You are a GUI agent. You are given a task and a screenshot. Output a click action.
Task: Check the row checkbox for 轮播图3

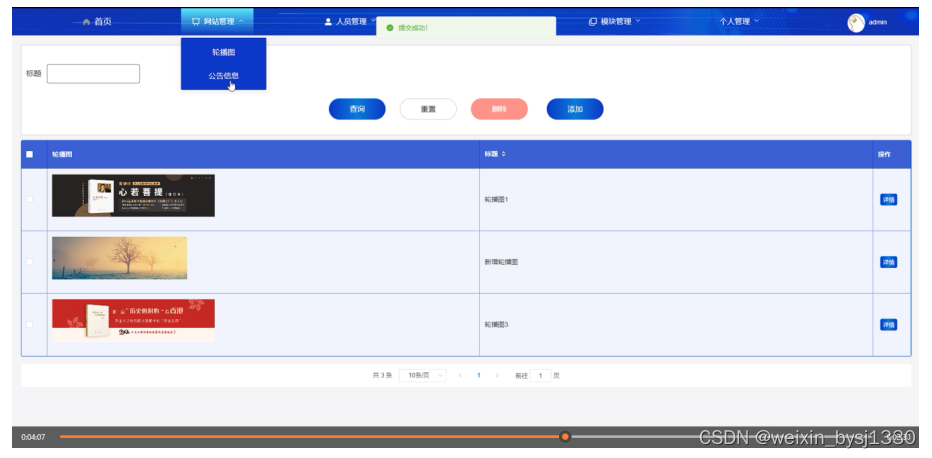tap(30, 324)
